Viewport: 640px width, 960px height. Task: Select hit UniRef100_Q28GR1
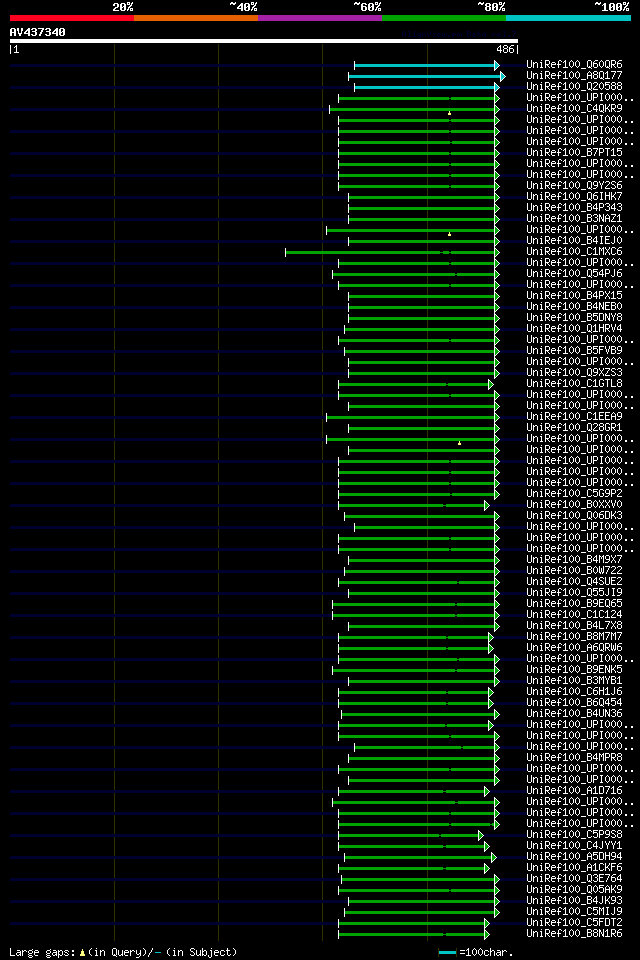coord(574,428)
